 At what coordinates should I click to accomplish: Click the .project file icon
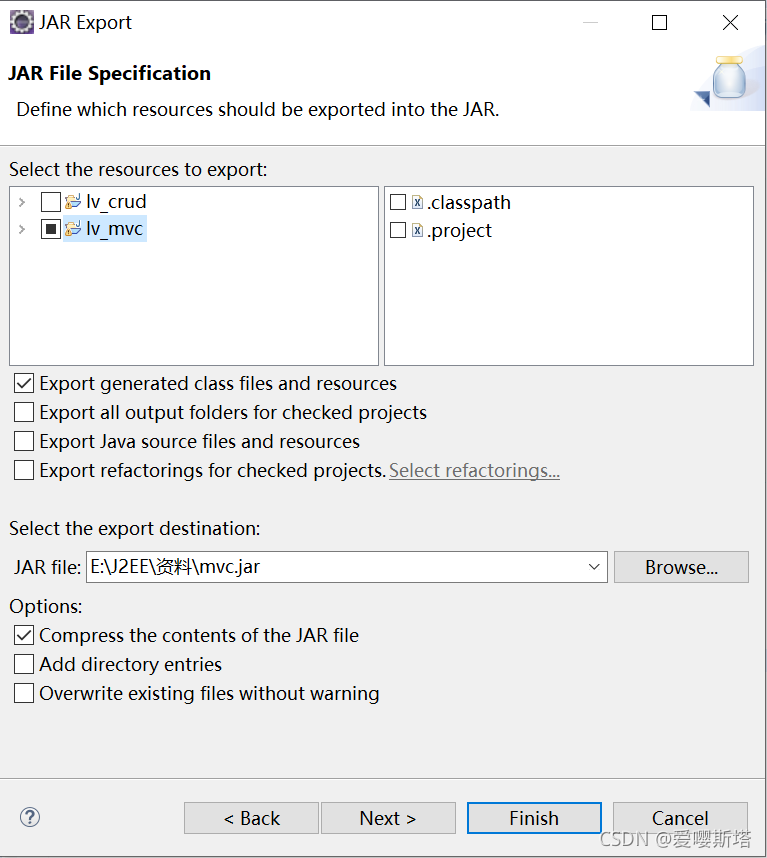(x=417, y=230)
